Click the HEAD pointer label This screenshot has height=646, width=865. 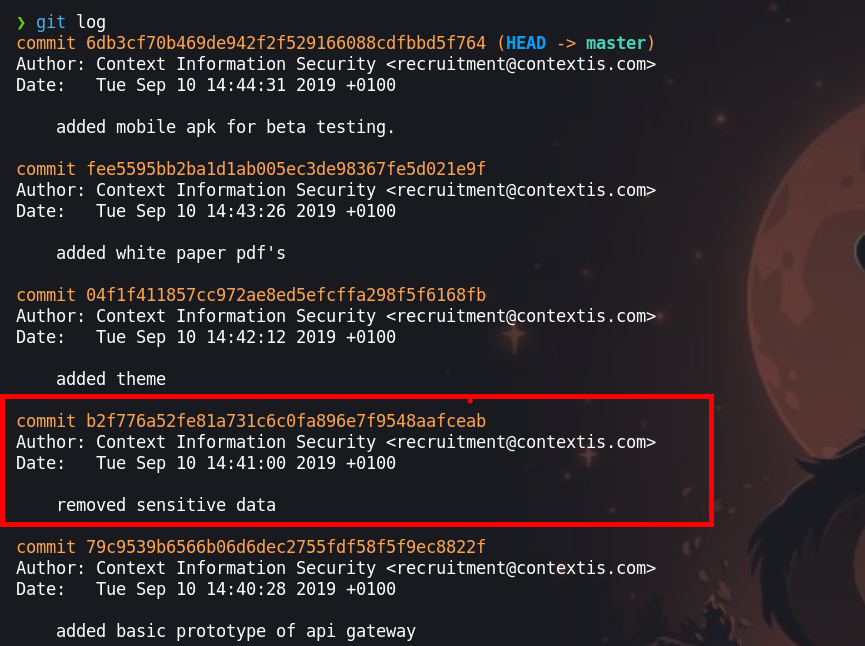point(526,43)
